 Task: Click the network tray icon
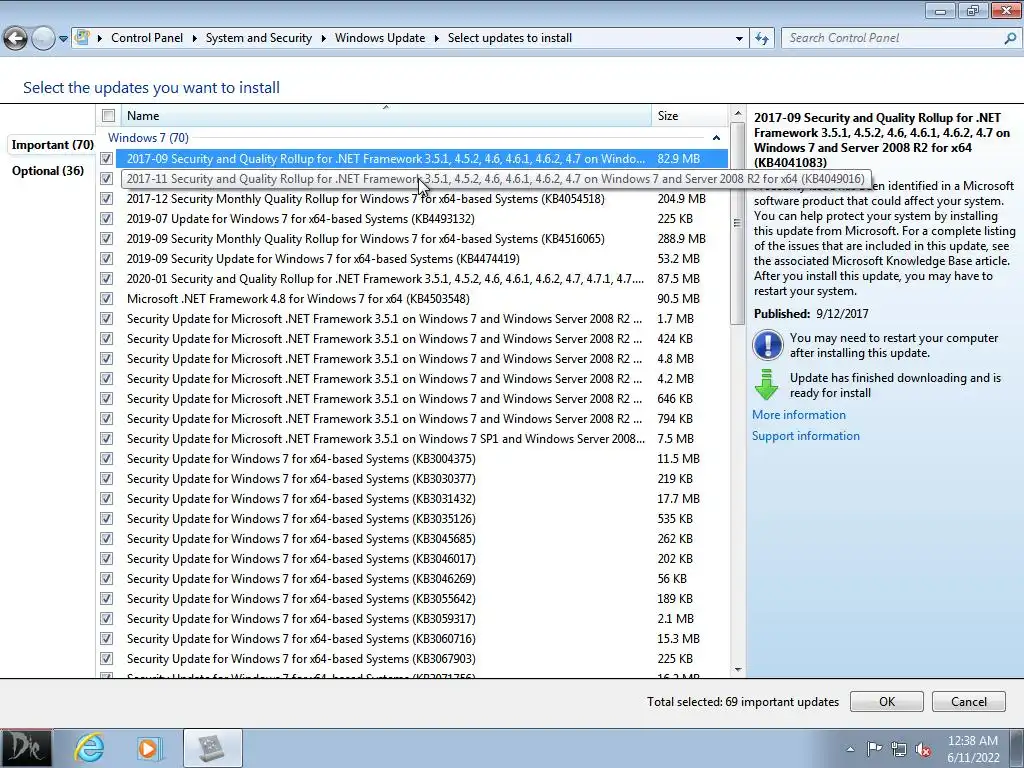pyautogui.click(x=899, y=749)
